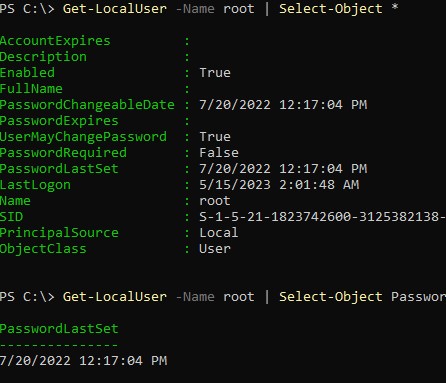Click the first Get-LocalUser command text
This screenshot has height=383, width=446.
coord(115,9)
